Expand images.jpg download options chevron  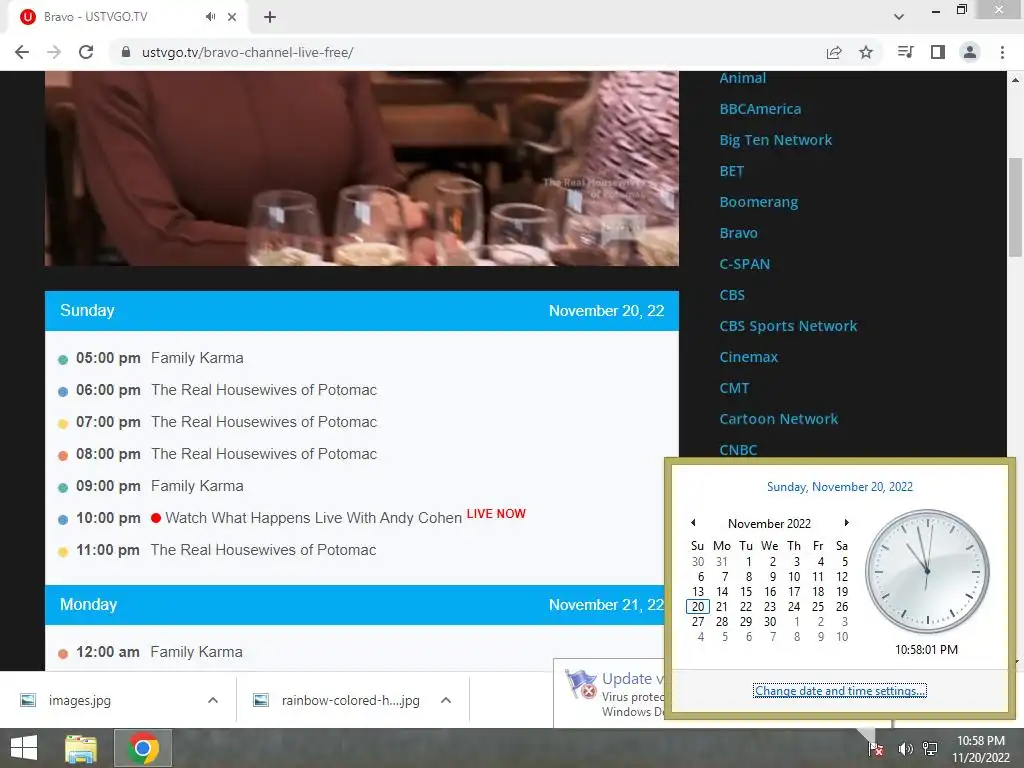click(x=212, y=700)
